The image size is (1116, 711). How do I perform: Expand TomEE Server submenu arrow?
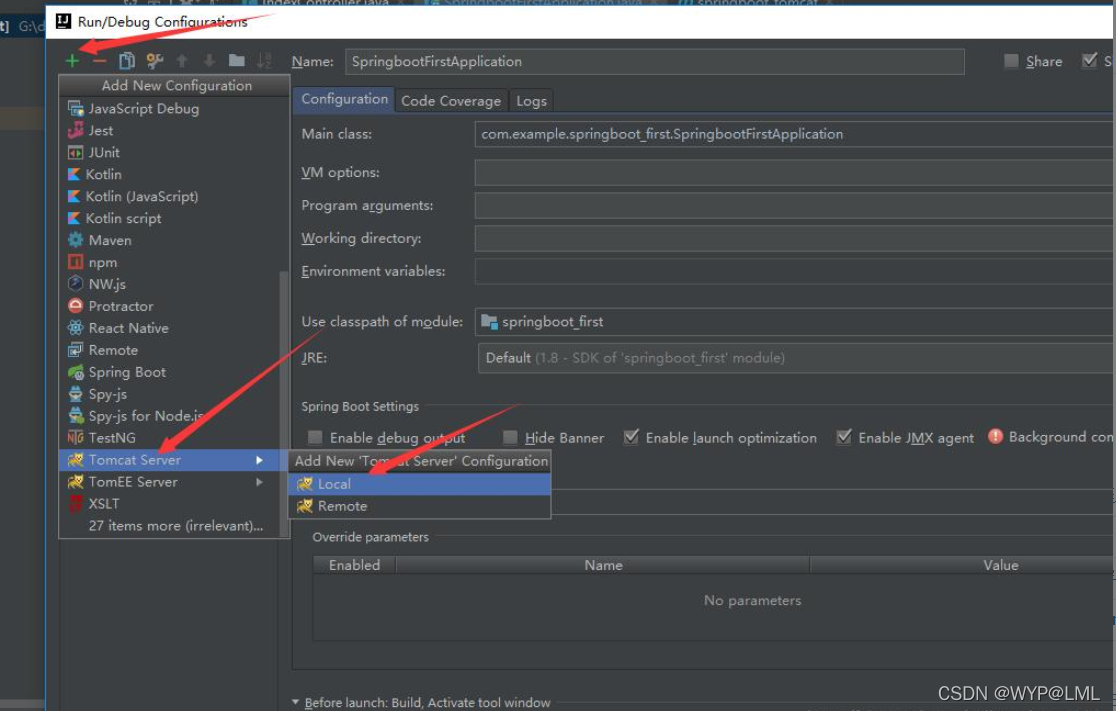pos(259,483)
